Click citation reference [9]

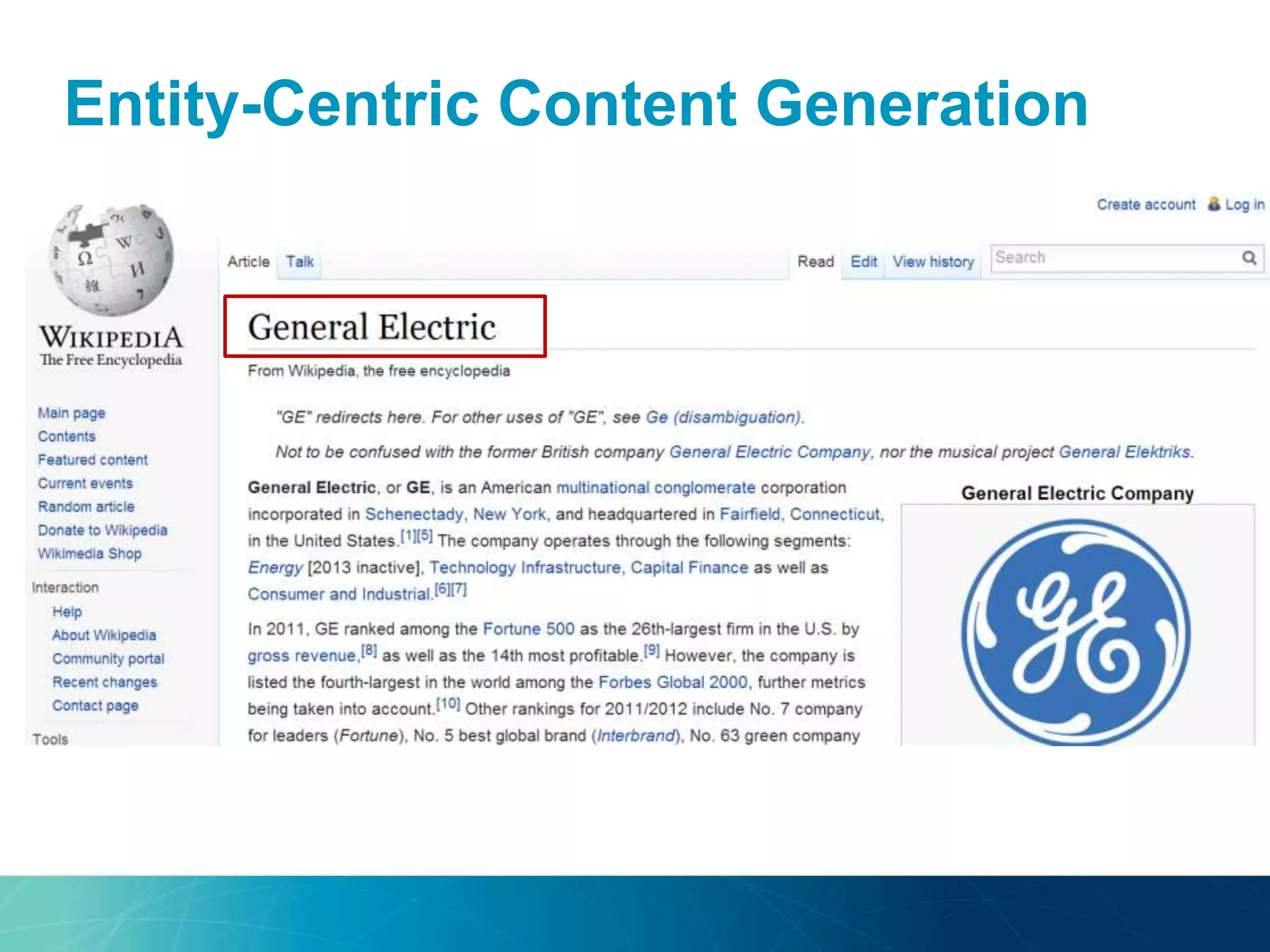point(651,651)
